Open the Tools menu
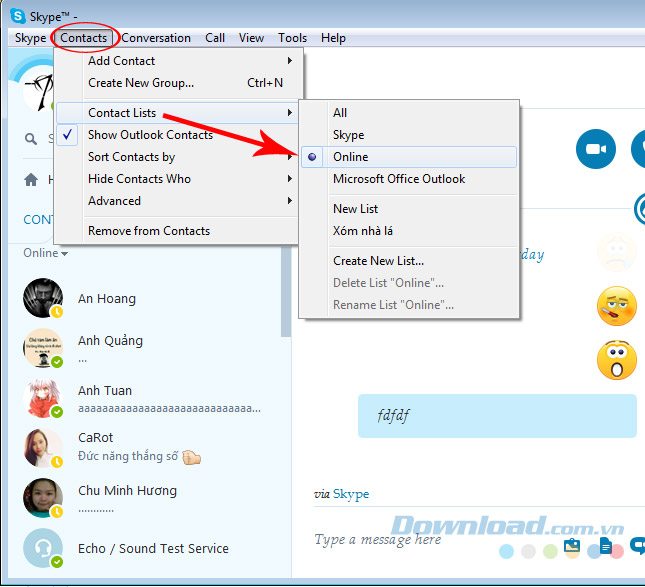This screenshot has height=587, width=645. click(x=292, y=38)
